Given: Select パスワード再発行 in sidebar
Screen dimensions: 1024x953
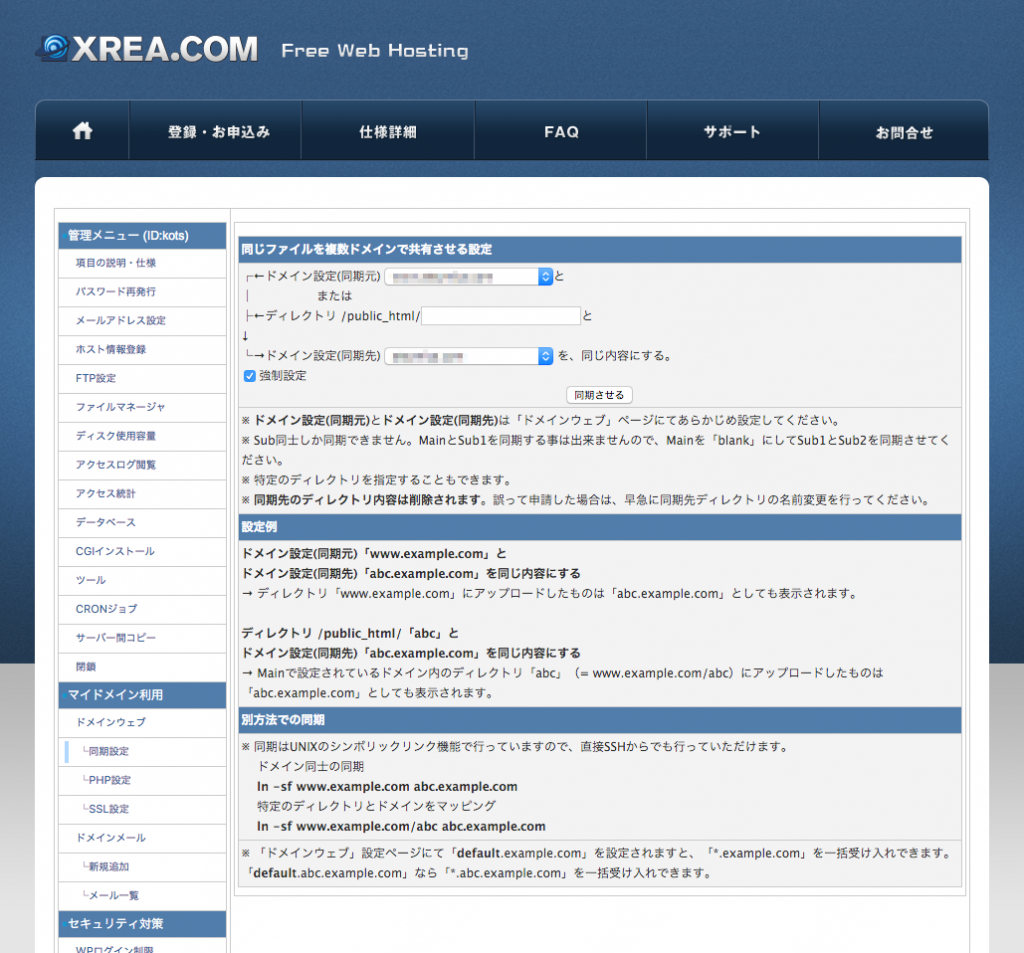Looking at the screenshot, I should [115, 292].
